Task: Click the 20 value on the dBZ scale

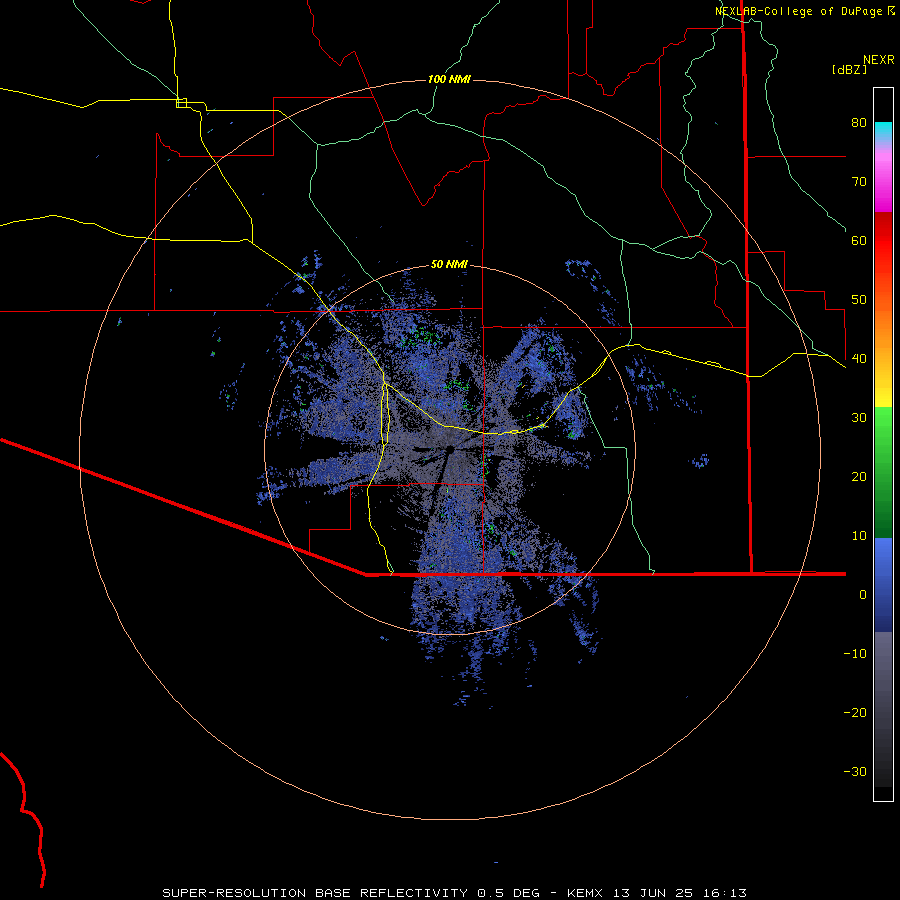Action: pos(859,476)
